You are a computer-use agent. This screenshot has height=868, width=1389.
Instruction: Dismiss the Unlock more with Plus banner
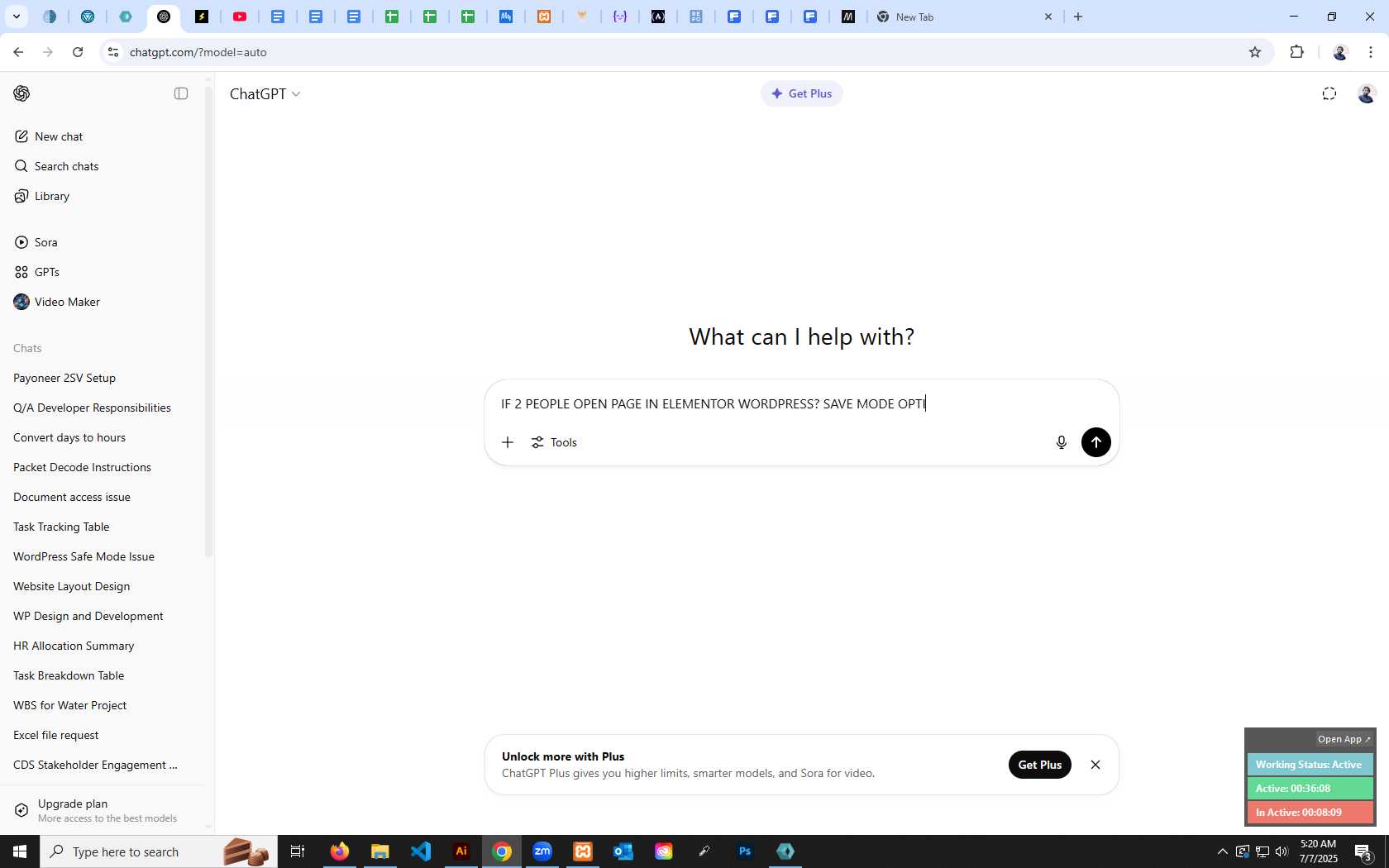pyautogui.click(x=1095, y=765)
